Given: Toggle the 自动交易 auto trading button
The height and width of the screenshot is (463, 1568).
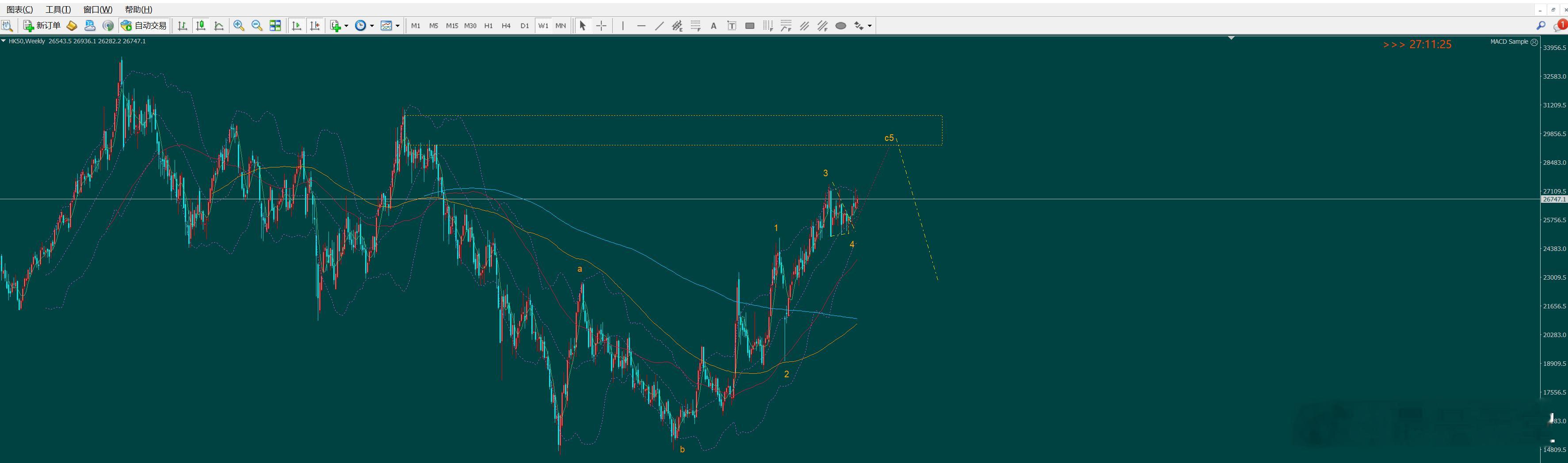Looking at the screenshot, I should coord(144,26).
